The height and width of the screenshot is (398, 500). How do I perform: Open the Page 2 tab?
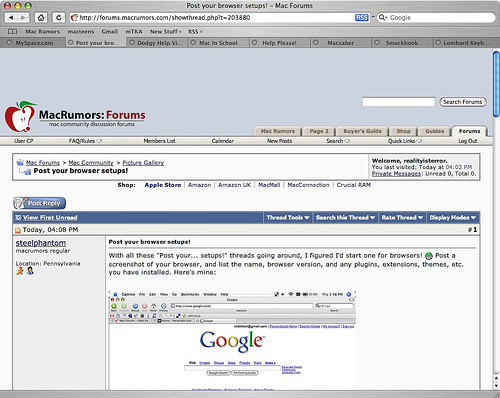(319, 131)
